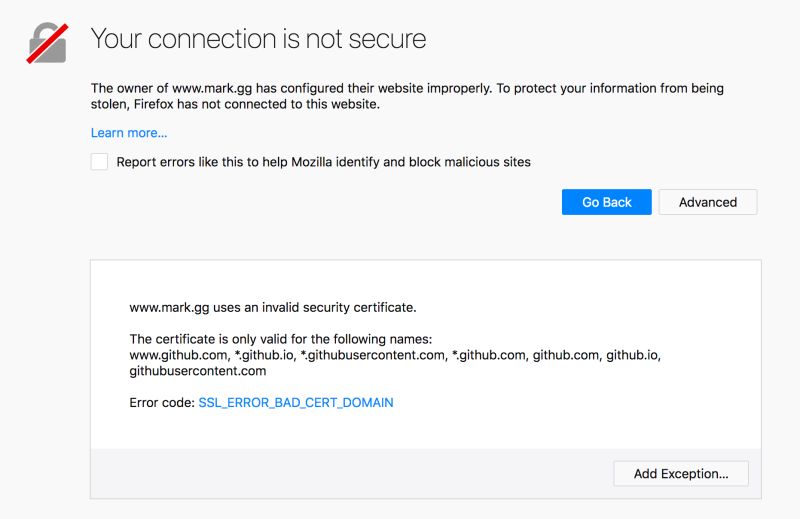This screenshot has width=800, height=519.
Task: Select the "Your connection is not secure" heading
Action: tap(258, 39)
